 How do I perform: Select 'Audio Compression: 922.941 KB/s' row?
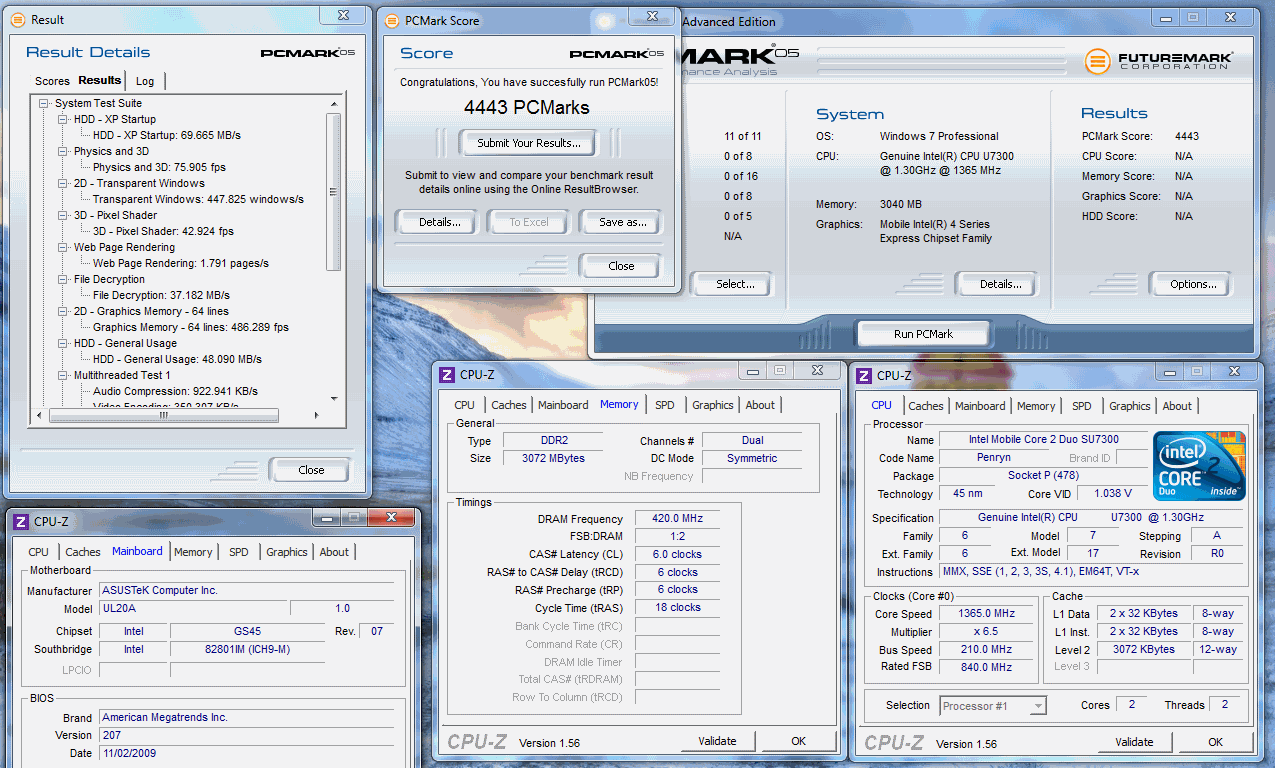[x=175, y=391]
